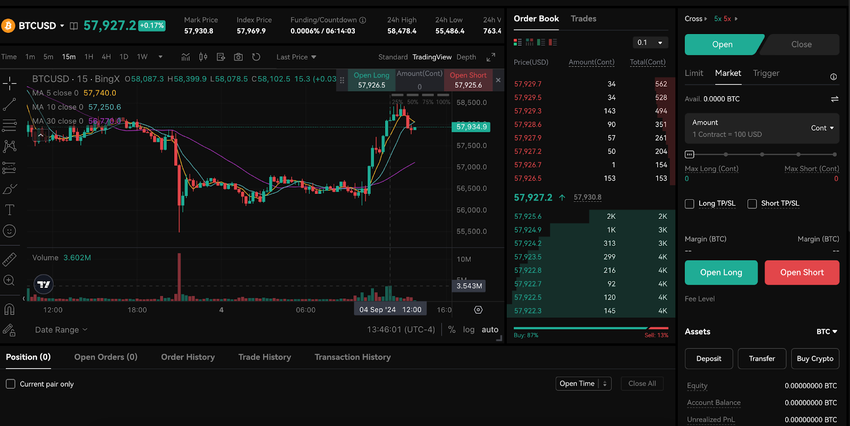
Task: Switch to the Open order mode
Action: [x=722, y=44]
